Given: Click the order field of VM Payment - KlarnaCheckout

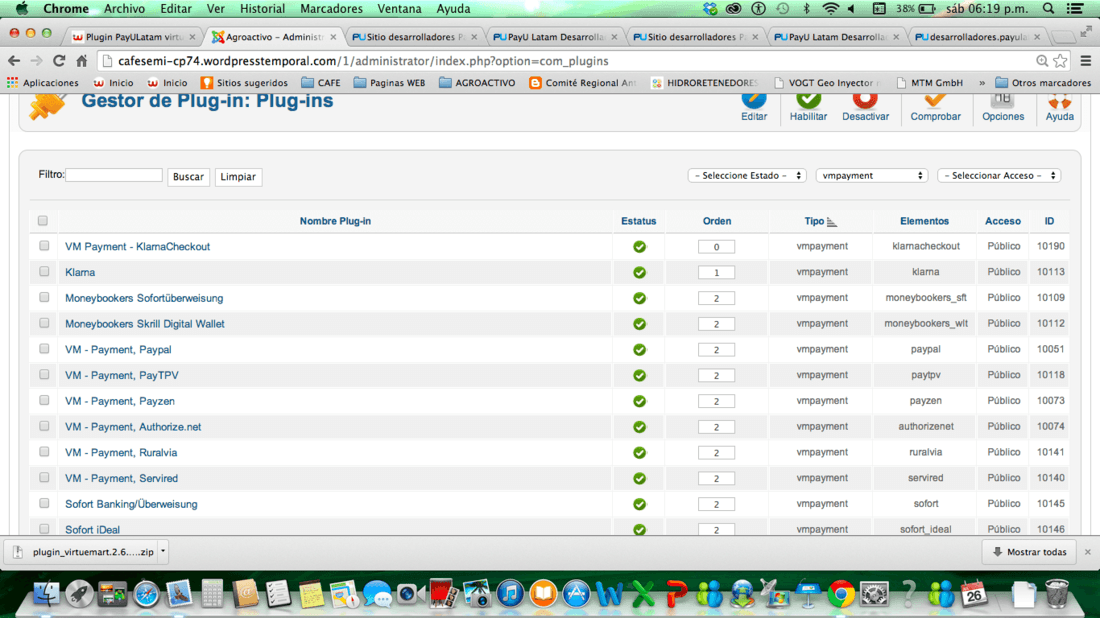Looking at the screenshot, I should point(716,247).
